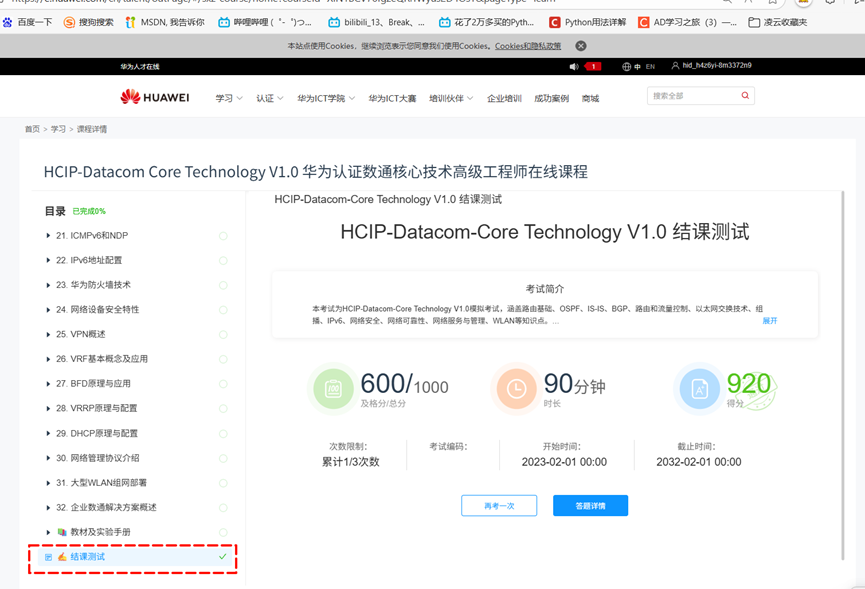Open the hid_h4z6yi-8m3372n9 user account

pyautogui.click(x=712, y=66)
